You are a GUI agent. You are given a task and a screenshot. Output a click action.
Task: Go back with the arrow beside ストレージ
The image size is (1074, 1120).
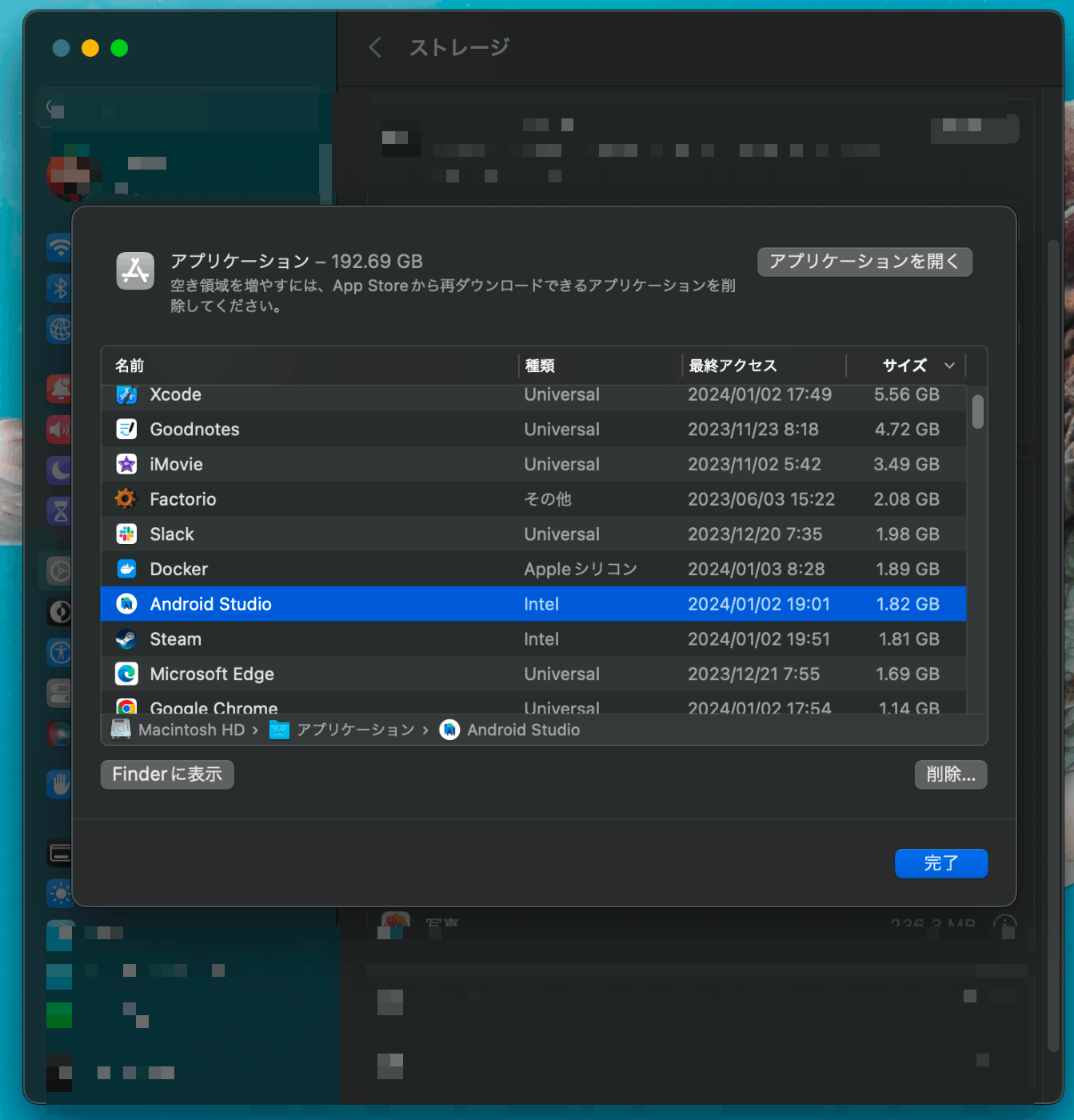(x=374, y=47)
